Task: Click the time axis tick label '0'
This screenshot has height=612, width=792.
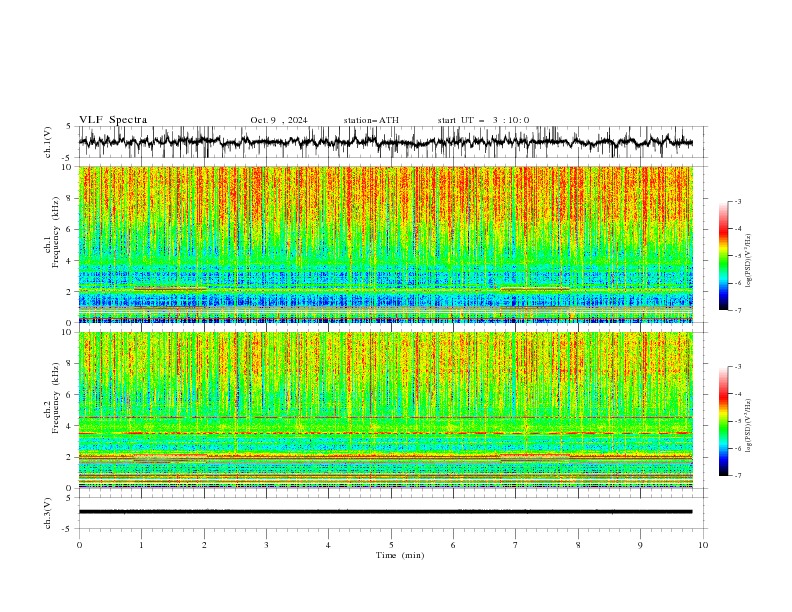Action: (79, 545)
